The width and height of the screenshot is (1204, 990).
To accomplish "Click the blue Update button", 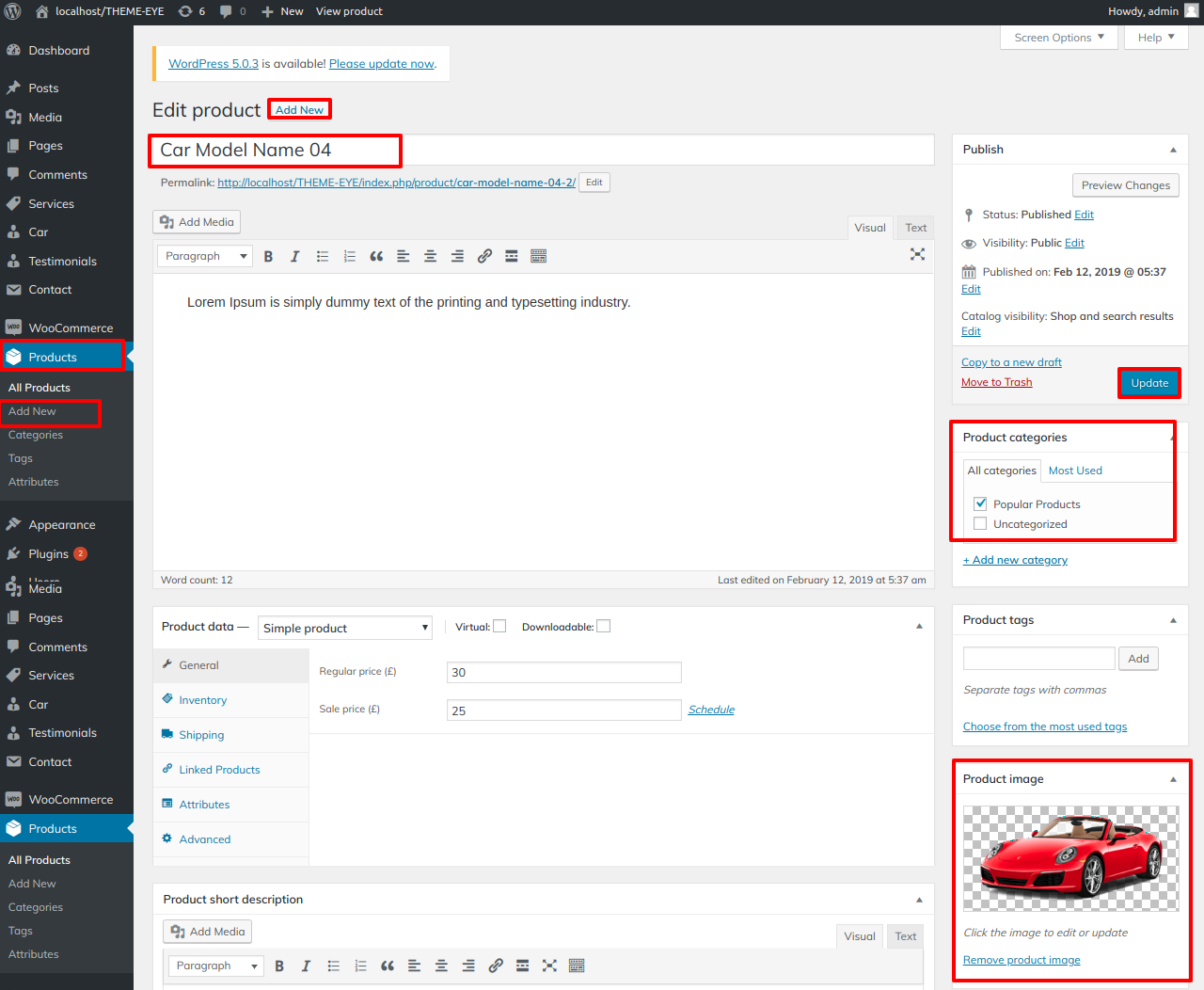I will 1149,383.
